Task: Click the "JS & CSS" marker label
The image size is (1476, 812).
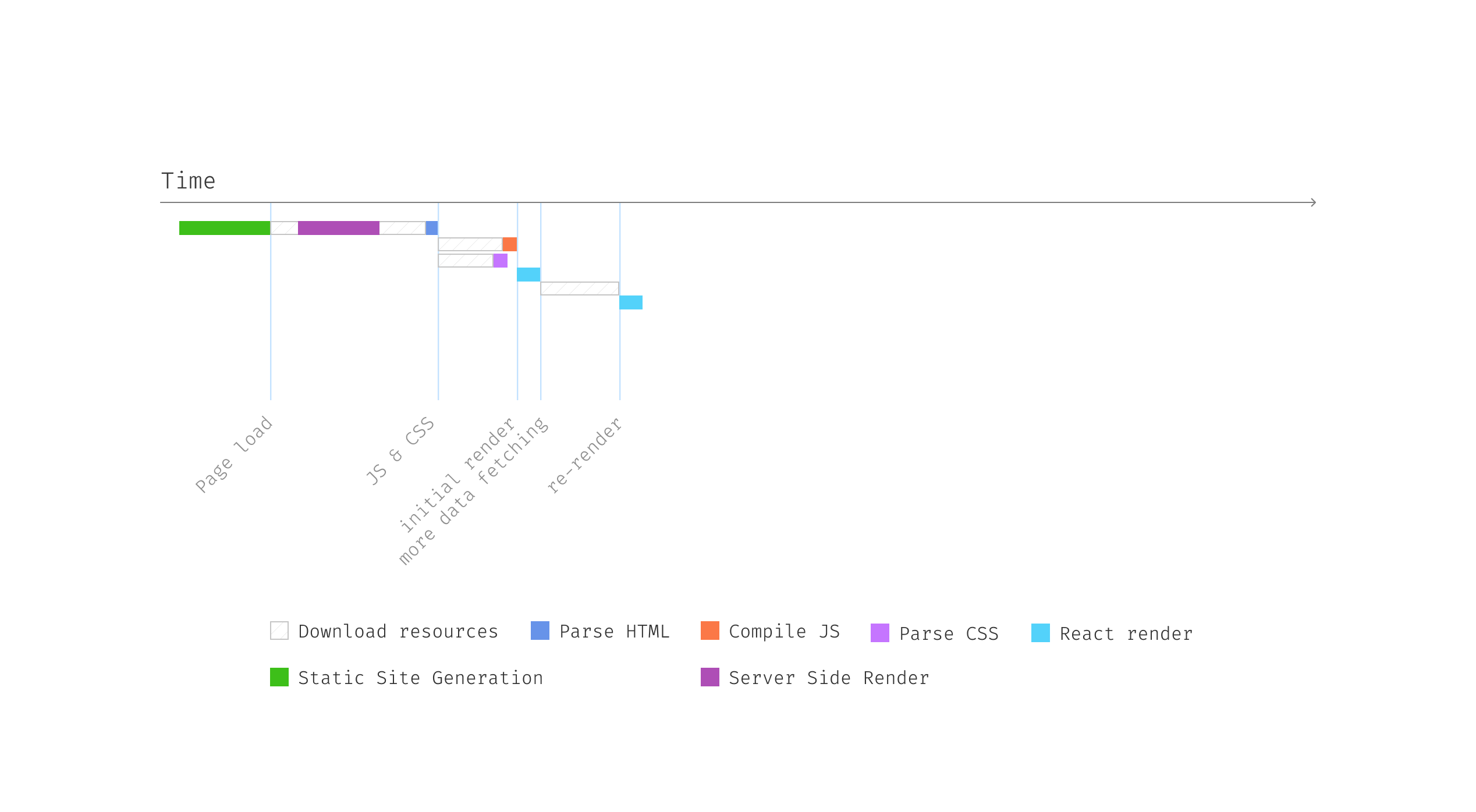Action: point(400,451)
